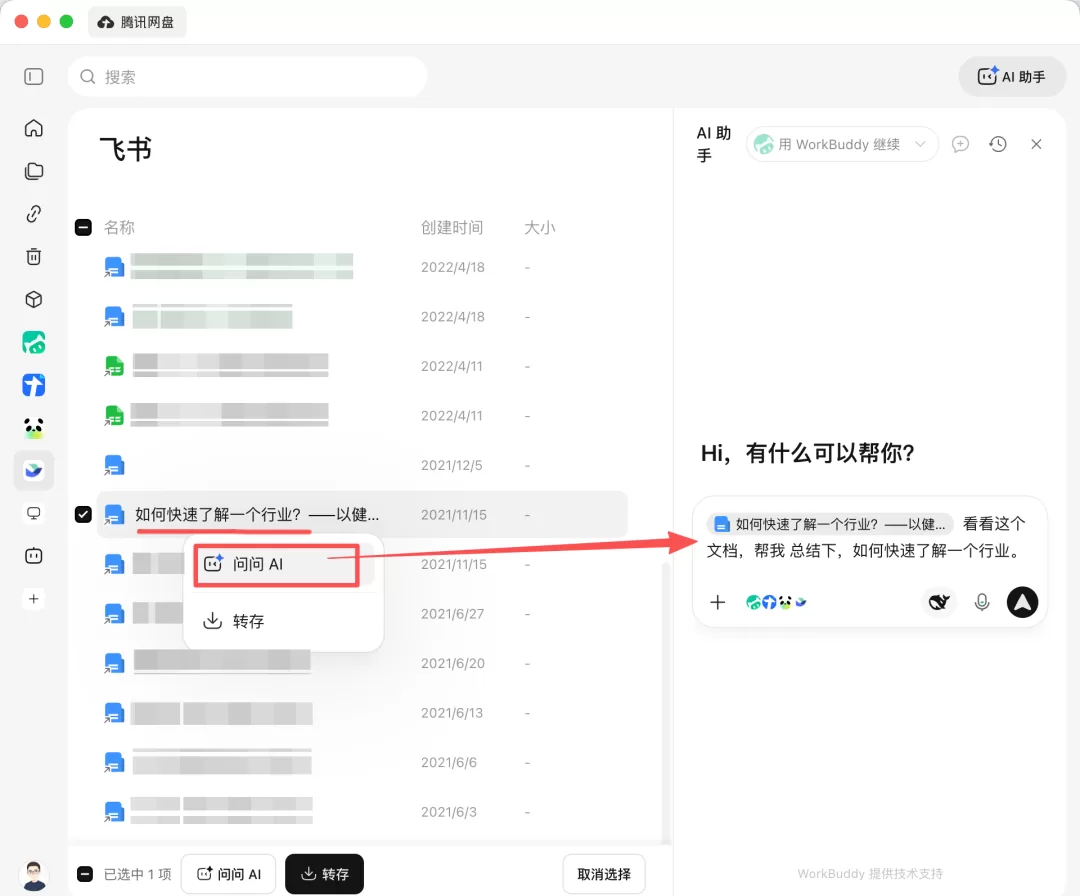The height and width of the screenshot is (896, 1080).
Task: Open the green pig app in the sidebar
Action: tap(33, 342)
